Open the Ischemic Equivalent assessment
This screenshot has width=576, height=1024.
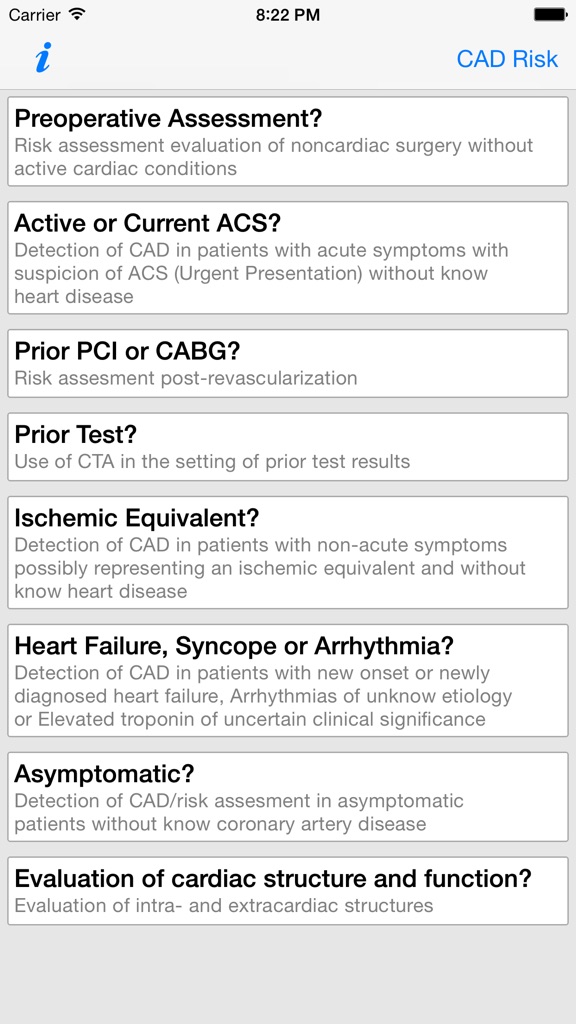click(x=288, y=552)
